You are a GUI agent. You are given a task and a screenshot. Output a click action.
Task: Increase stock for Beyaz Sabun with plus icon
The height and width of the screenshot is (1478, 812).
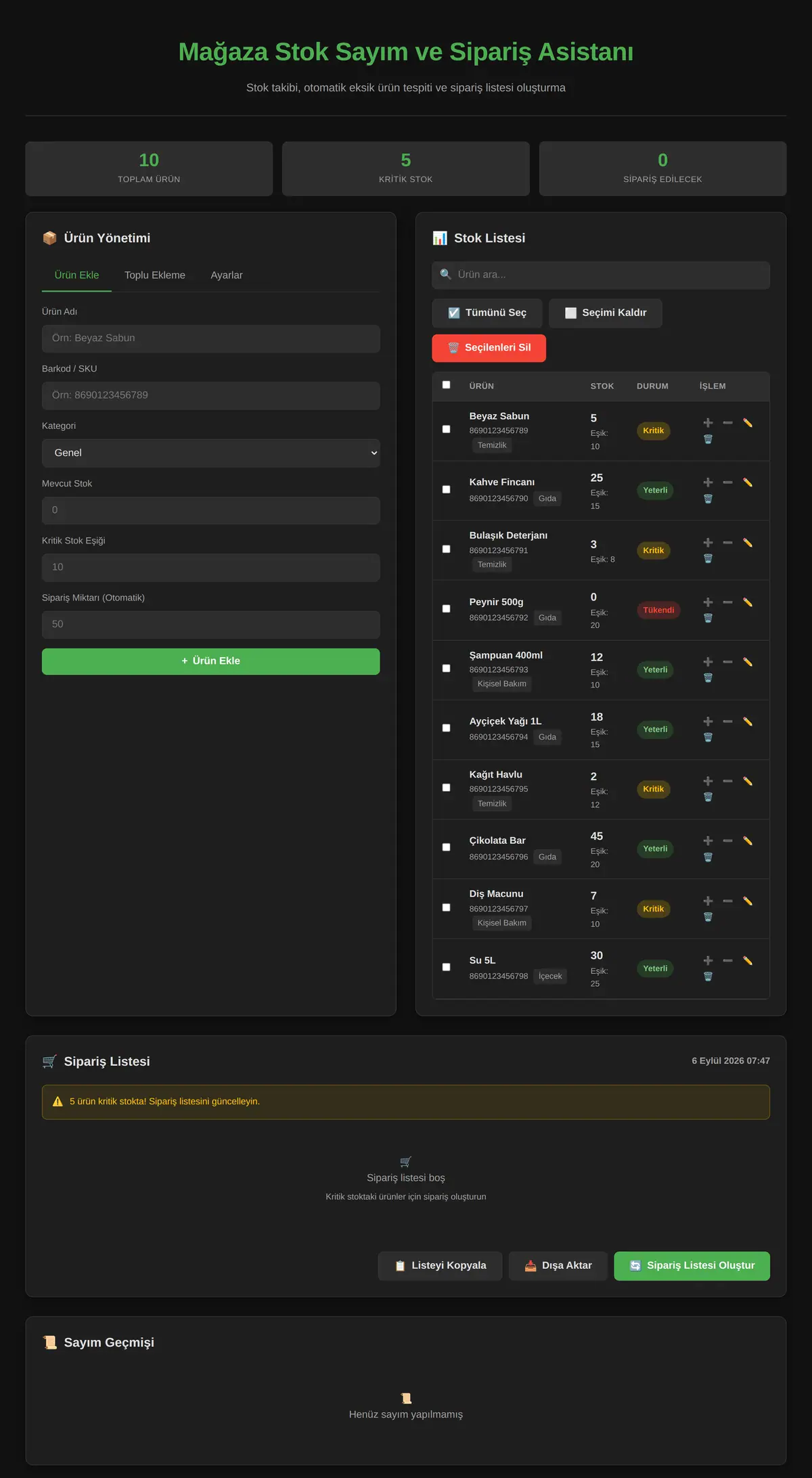click(x=708, y=423)
